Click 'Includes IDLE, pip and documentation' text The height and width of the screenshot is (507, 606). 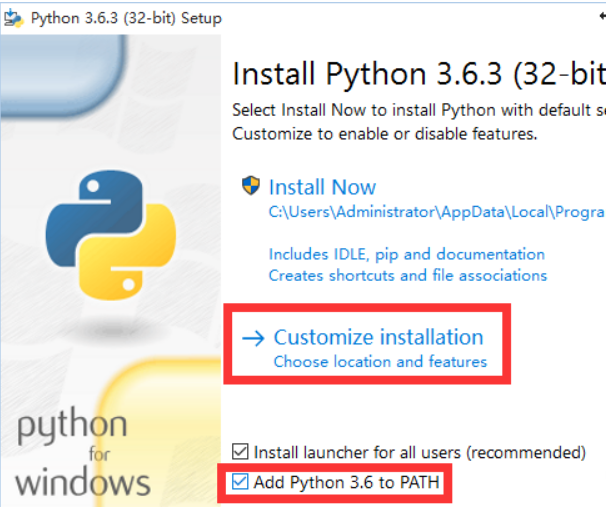pyautogui.click(x=406, y=254)
